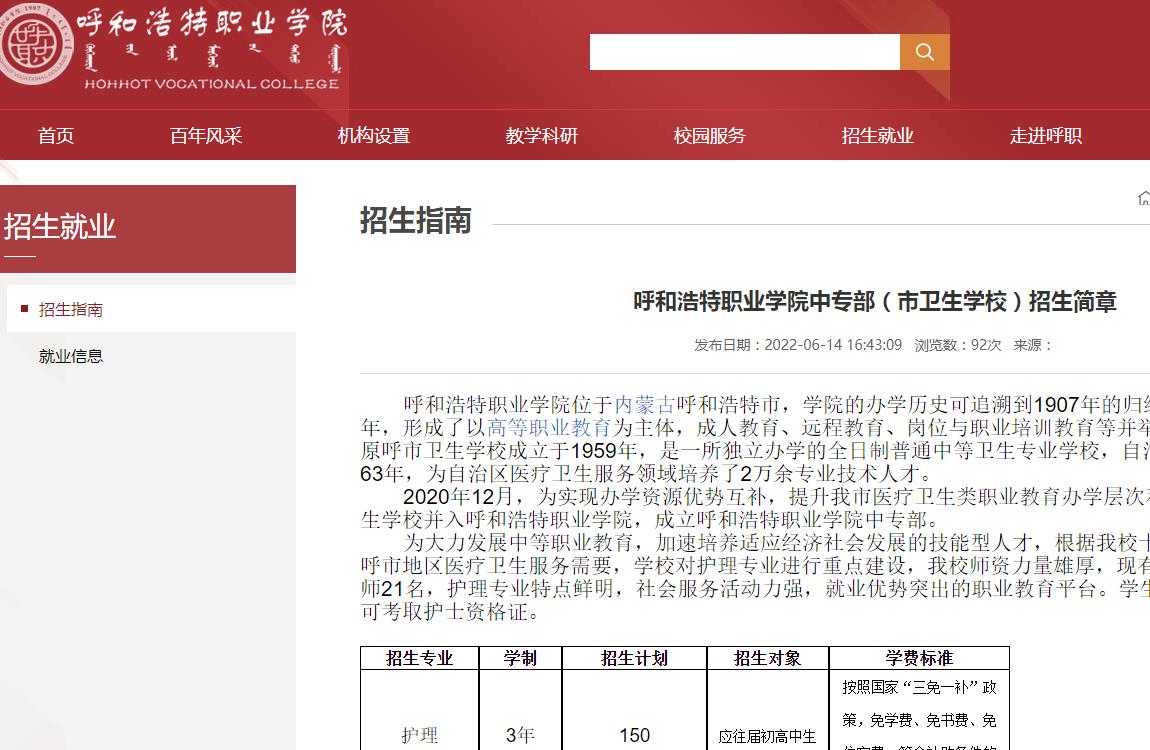Click the HOHHOT VOCATIONAL COLLEGE English name
The width and height of the screenshot is (1150, 750).
(212, 84)
